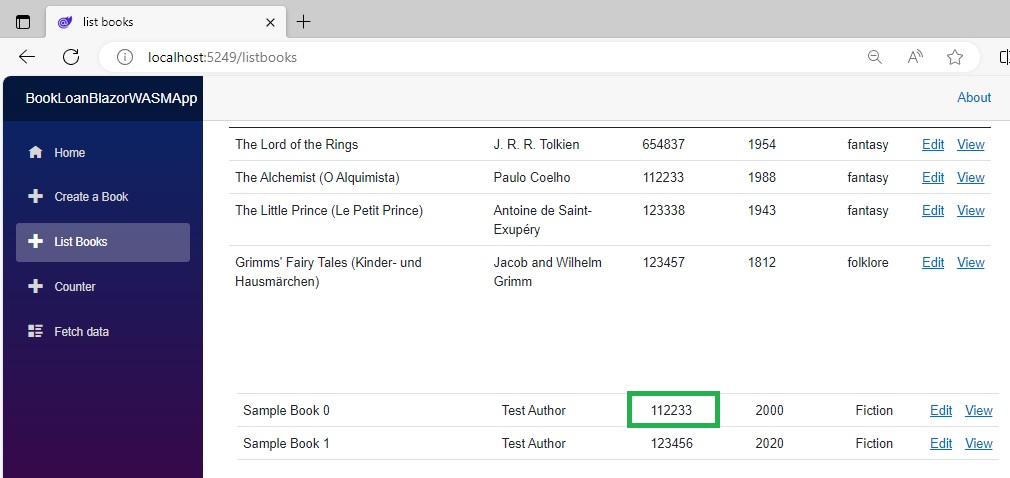This screenshot has width=1010, height=478.
Task: Click 'Grimms' Fairy Tales' title cell
Action: tap(329, 272)
